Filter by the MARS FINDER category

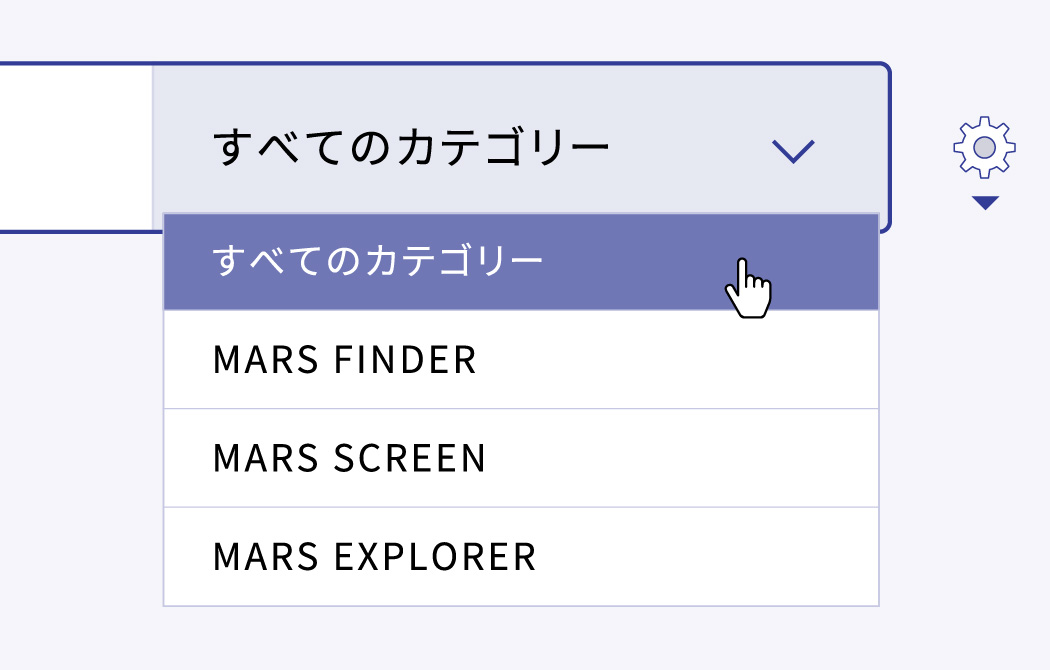[521, 359]
